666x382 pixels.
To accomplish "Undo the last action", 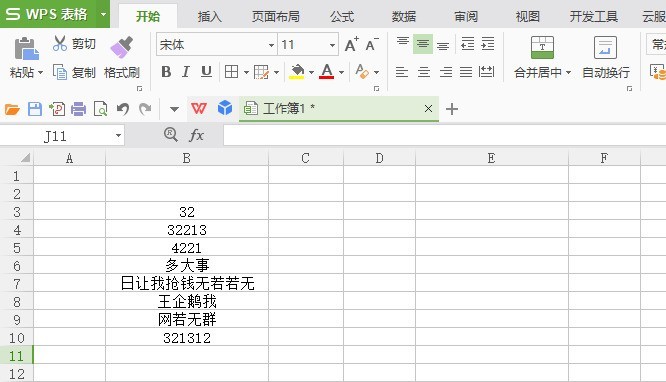I will tap(123, 109).
